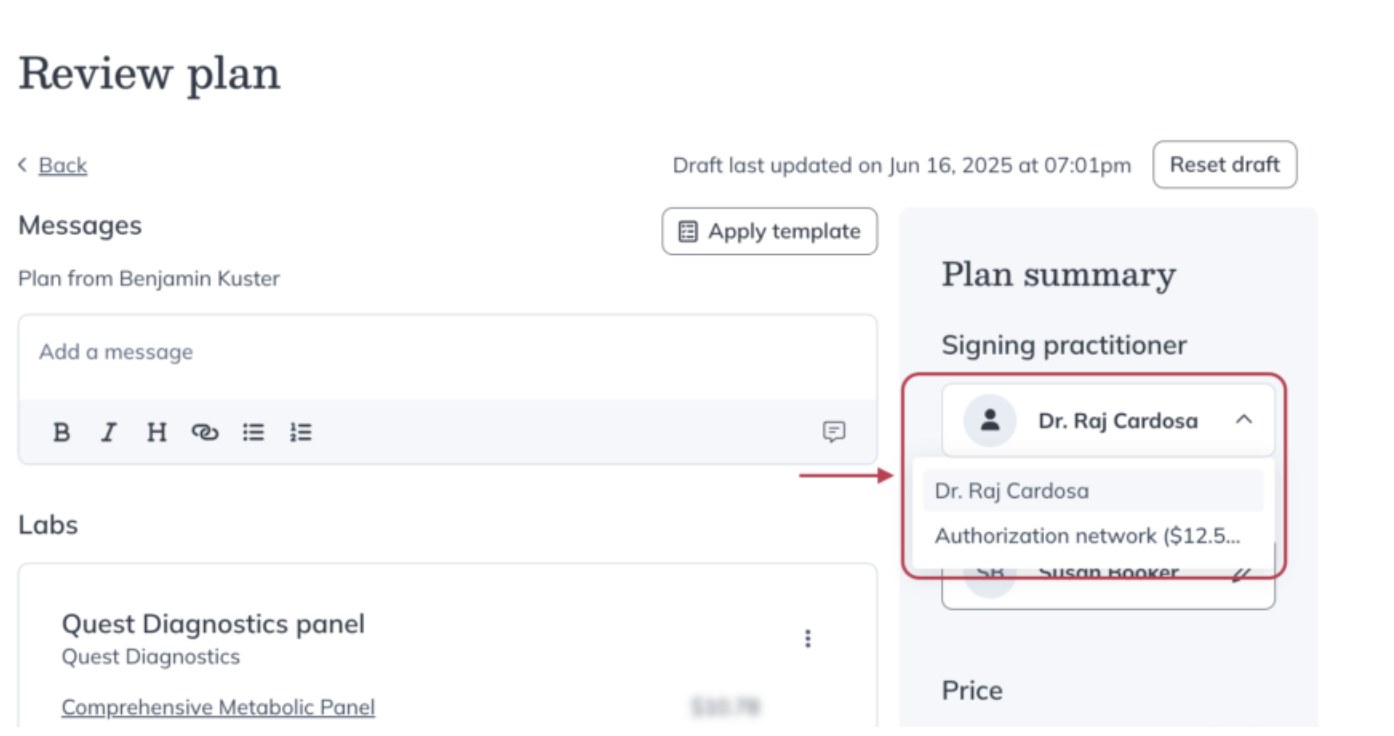Screen dimensions: 1394x736
Task: Apply heading style using the H icon
Action: tap(156, 432)
